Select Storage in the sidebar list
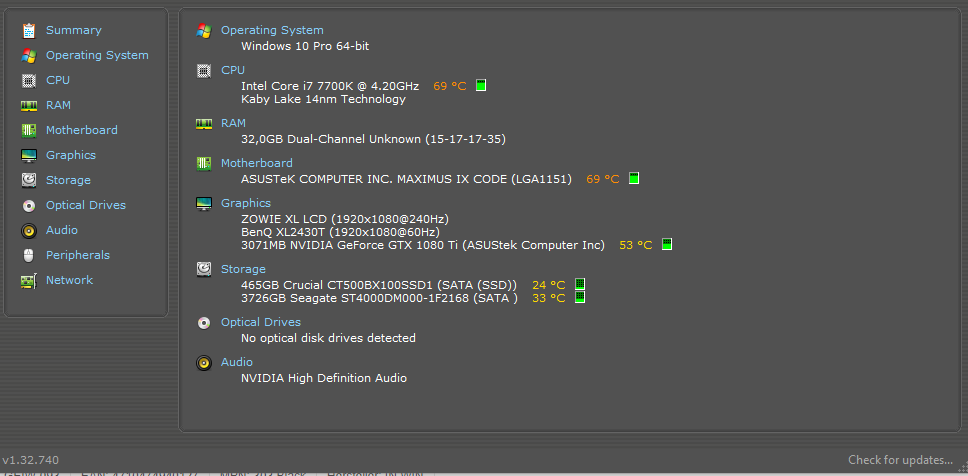 point(68,180)
